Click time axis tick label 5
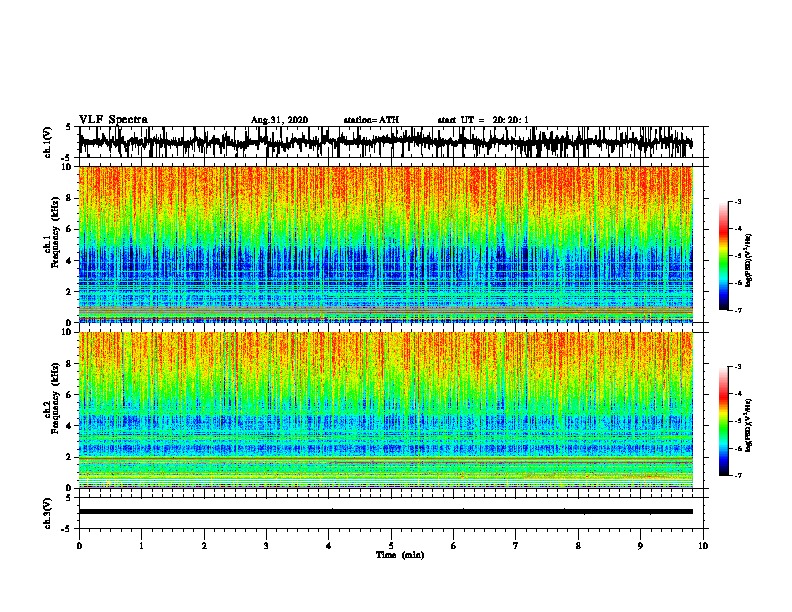The image size is (792, 612). click(391, 546)
